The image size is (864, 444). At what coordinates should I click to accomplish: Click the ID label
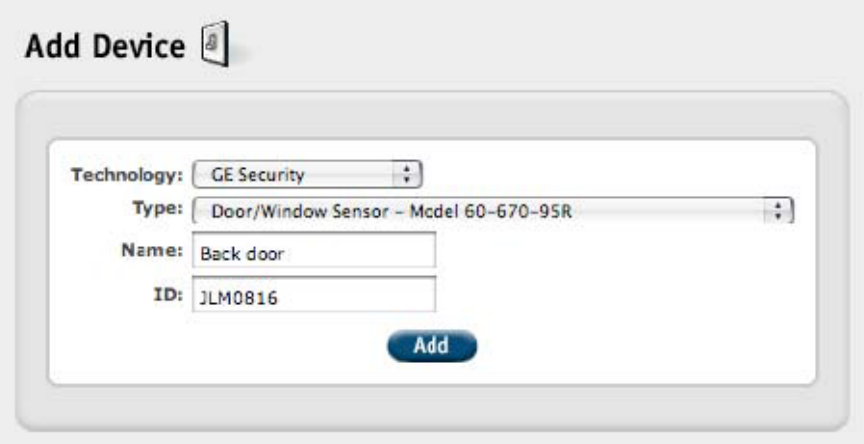[x=166, y=294]
